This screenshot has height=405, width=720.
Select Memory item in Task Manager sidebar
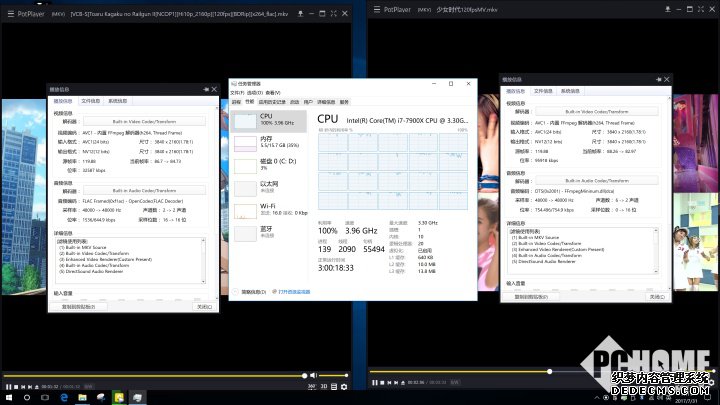269,143
